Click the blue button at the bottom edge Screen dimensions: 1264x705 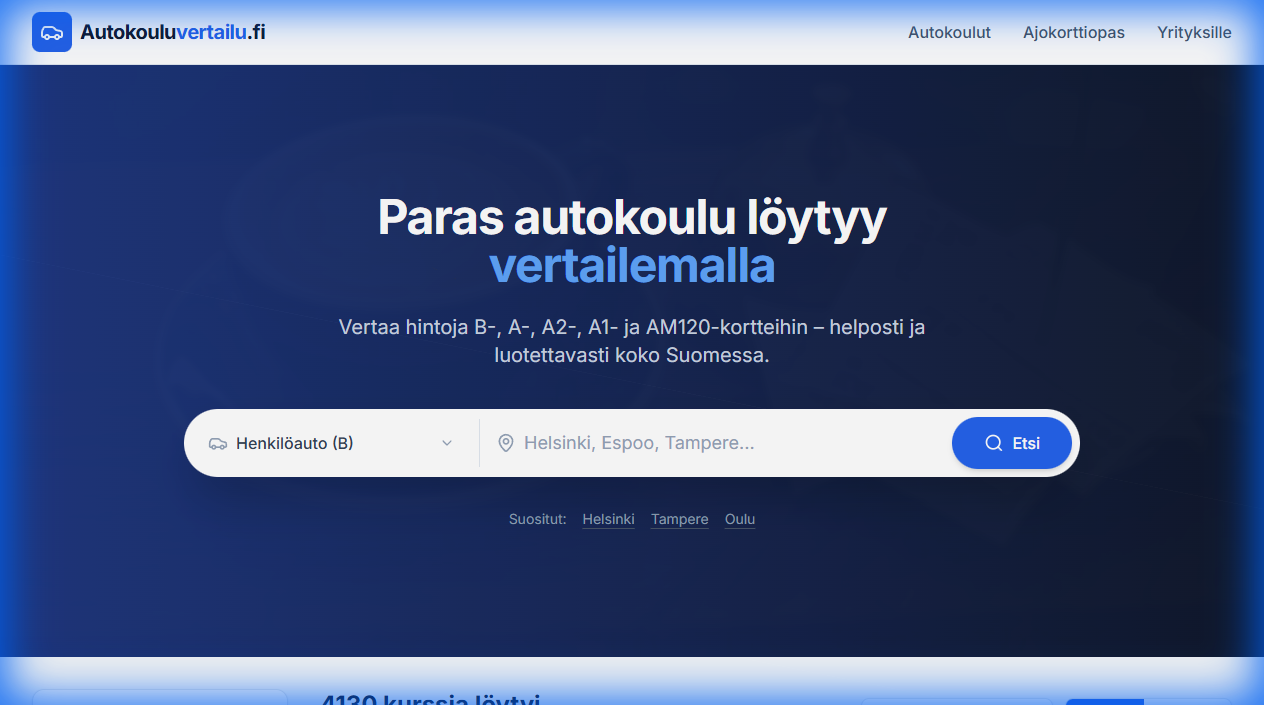tap(1104, 701)
